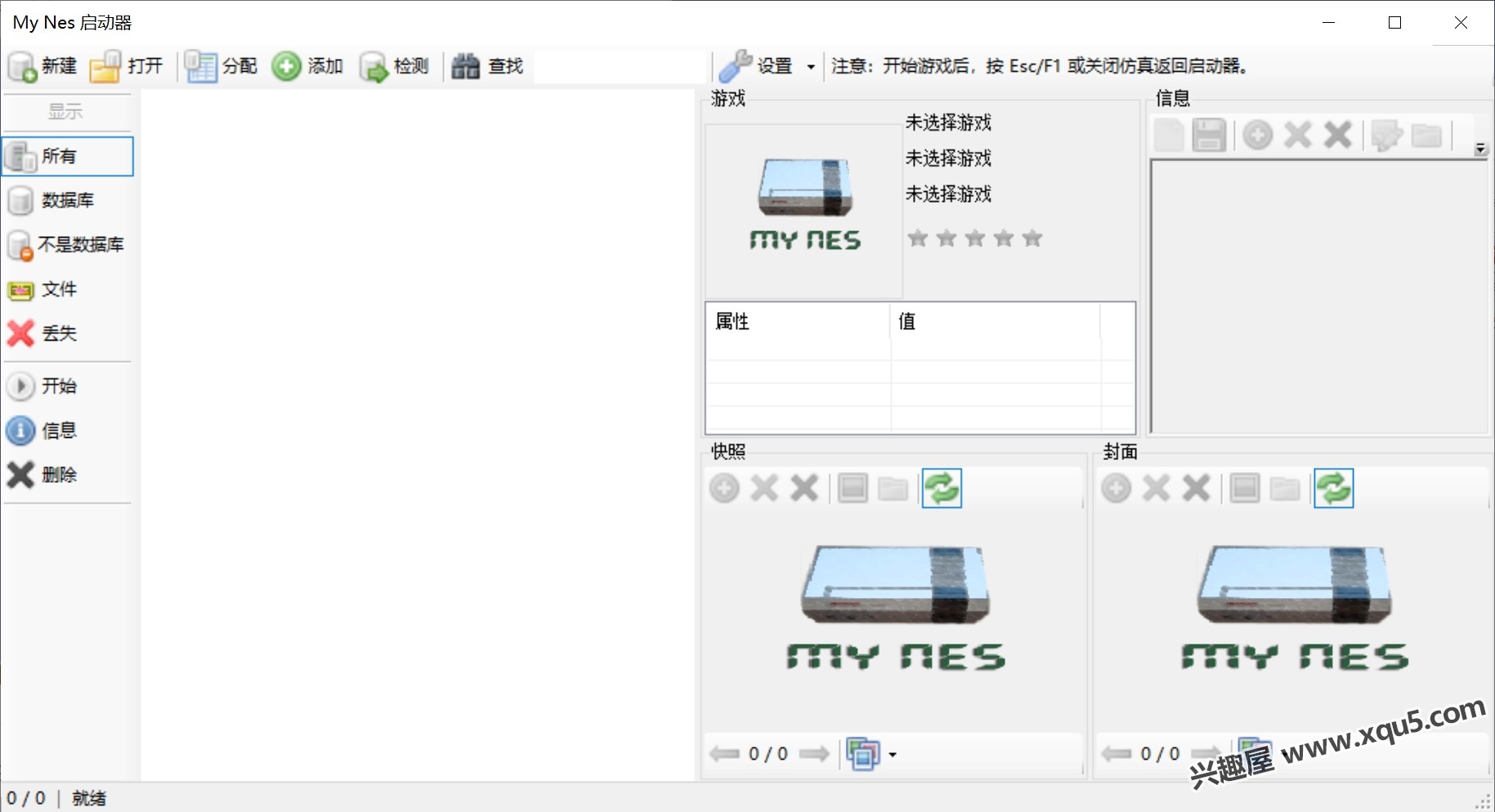
Task: Click the lighter X delete icon in 信息 toolbar
Action: click(x=1298, y=135)
